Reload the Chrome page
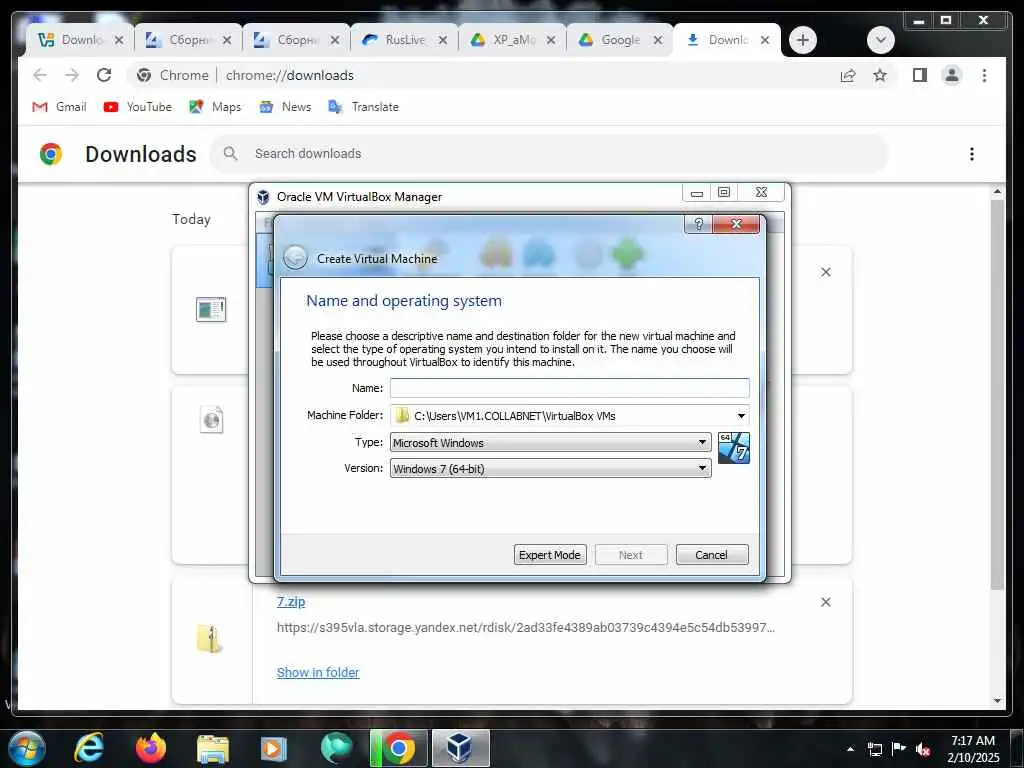1024x768 pixels. (x=104, y=75)
